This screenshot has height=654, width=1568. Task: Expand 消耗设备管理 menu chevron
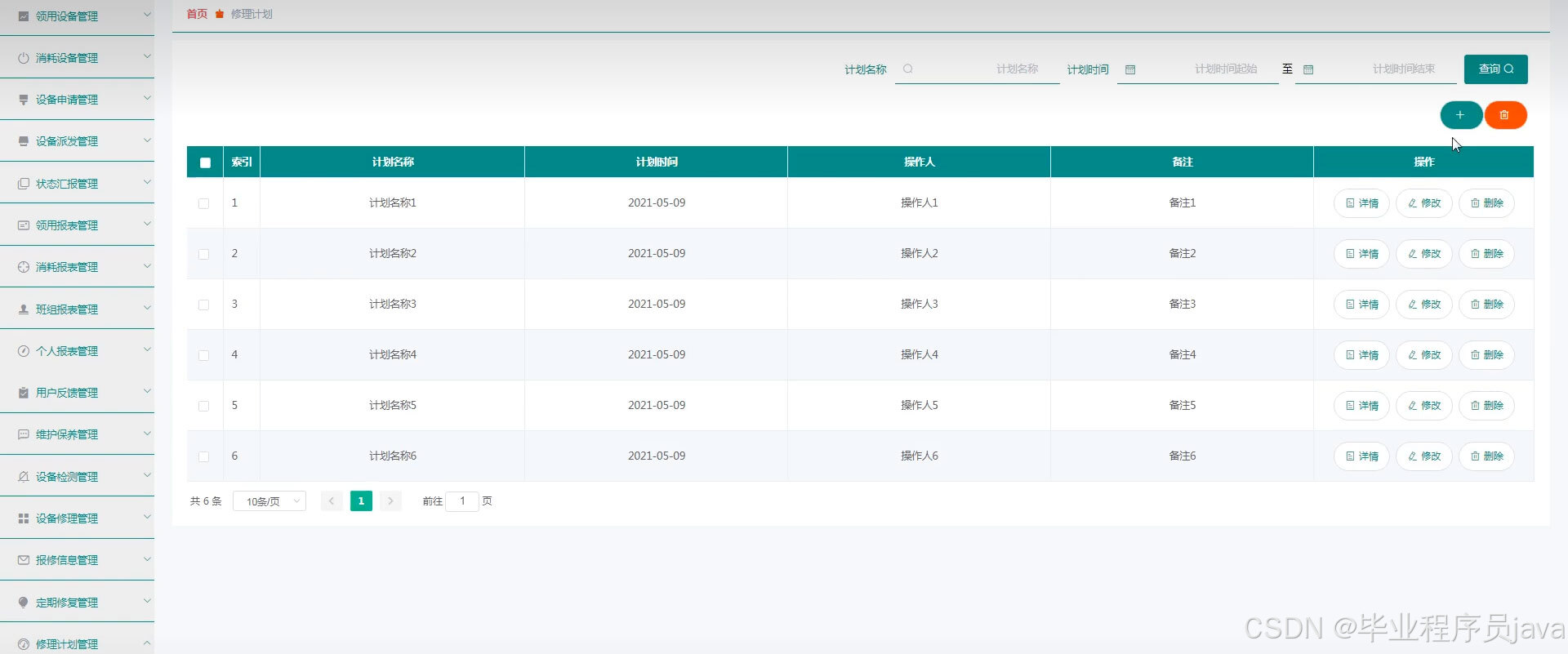(148, 56)
